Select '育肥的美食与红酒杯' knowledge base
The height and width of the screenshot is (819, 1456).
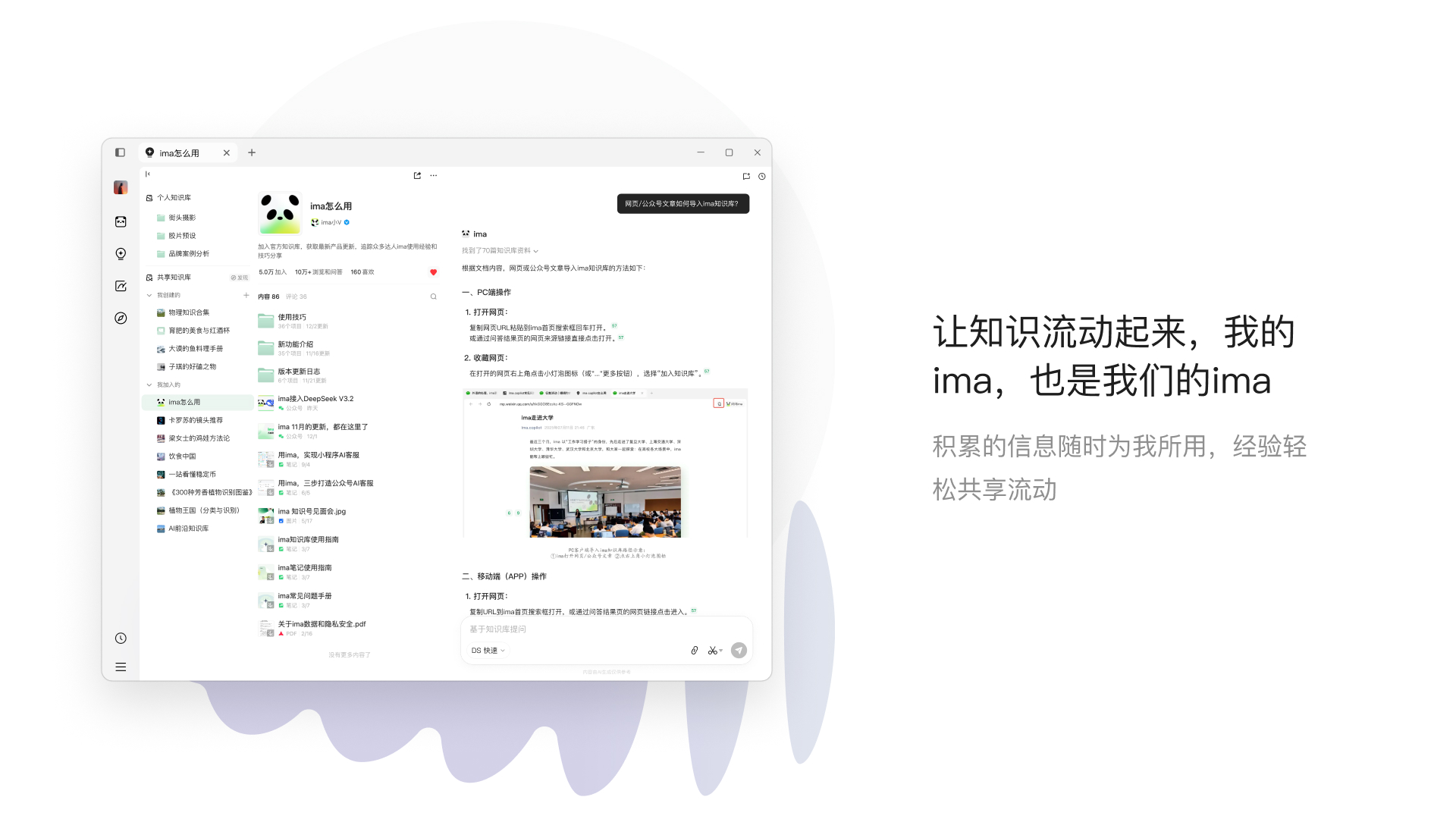[x=198, y=331]
